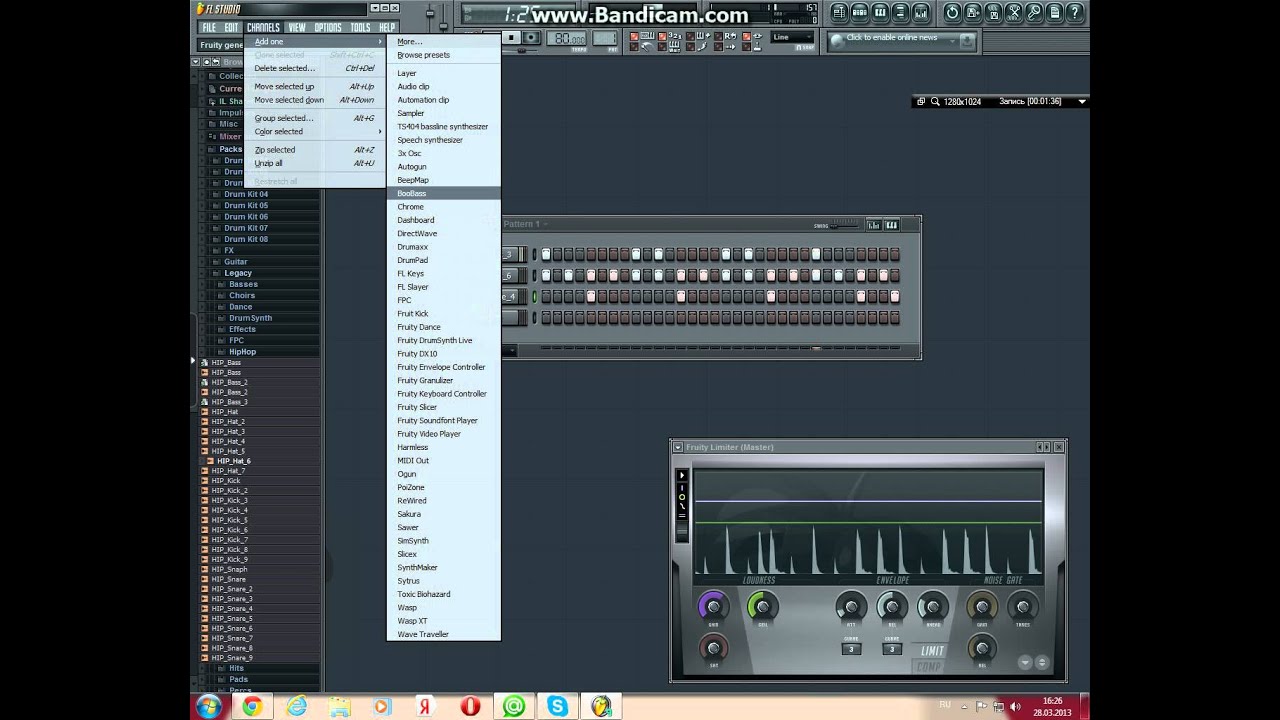Click the curve display option icon in Fruity Limiter
The image size is (1280, 720).
[x=682, y=507]
